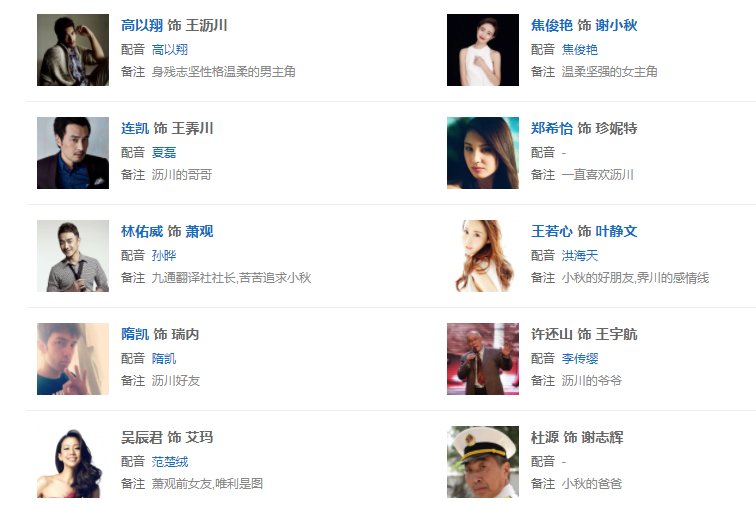The height and width of the screenshot is (505, 756).
Task: Click voice actor link 洪海天
Action: [580, 256]
